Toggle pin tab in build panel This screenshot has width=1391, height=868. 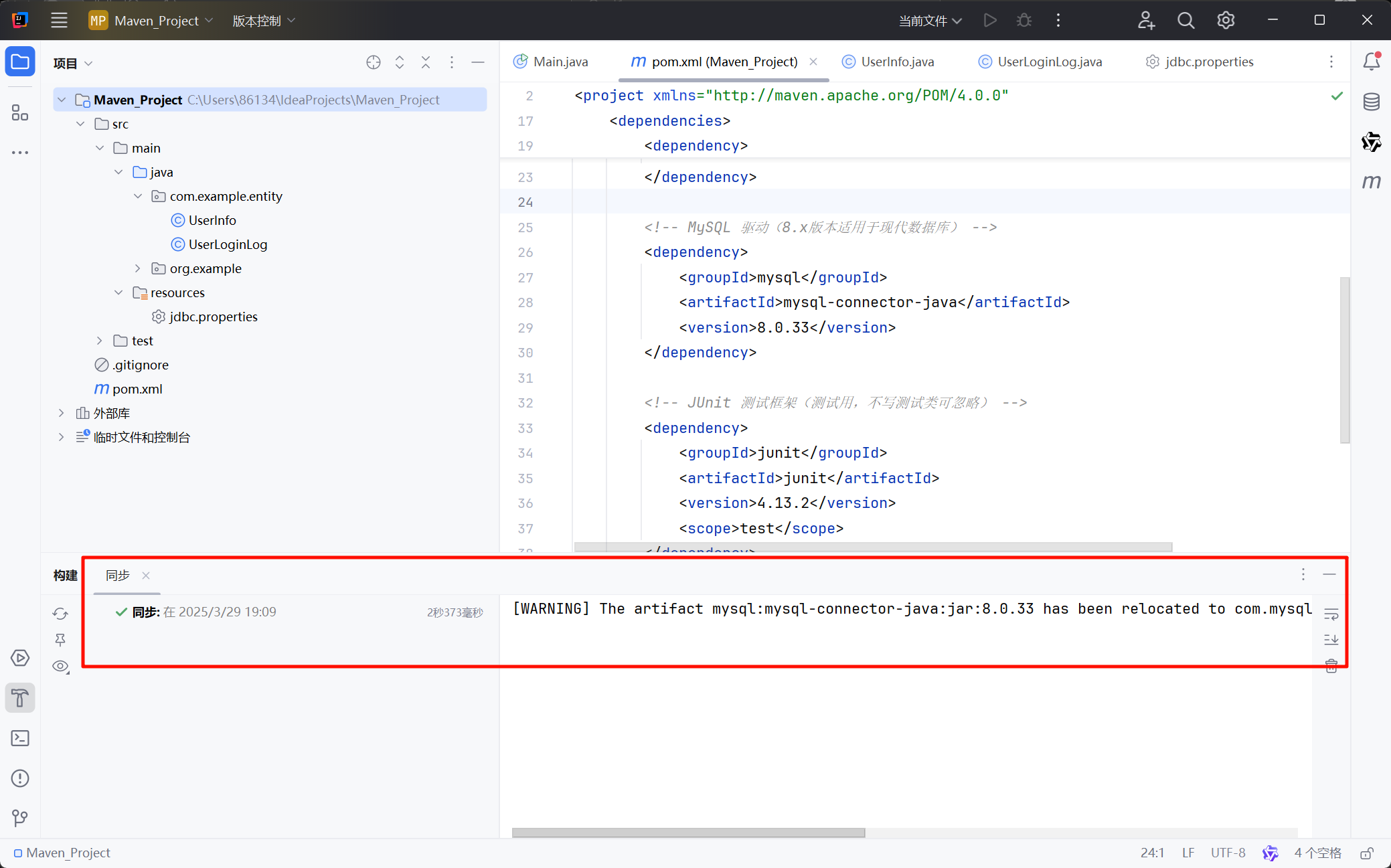pos(60,640)
